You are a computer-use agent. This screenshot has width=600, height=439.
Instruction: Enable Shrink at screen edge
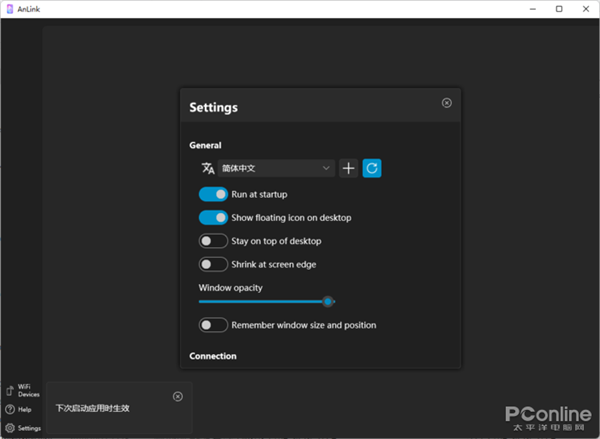213,264
